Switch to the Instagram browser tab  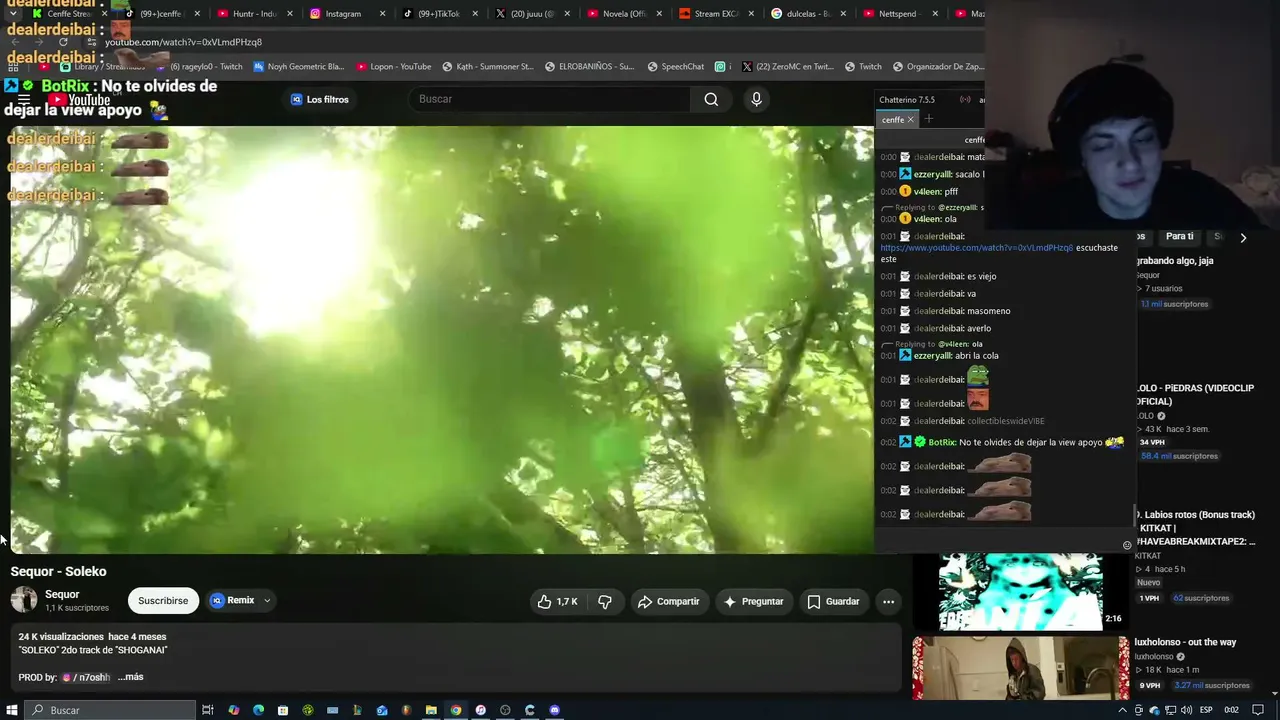click(346, 14)
